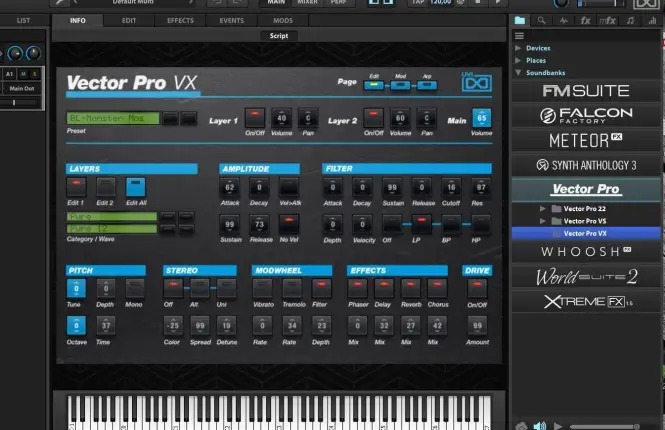Click the speaker preview icon
665x430 pixels.
point(540,424)
